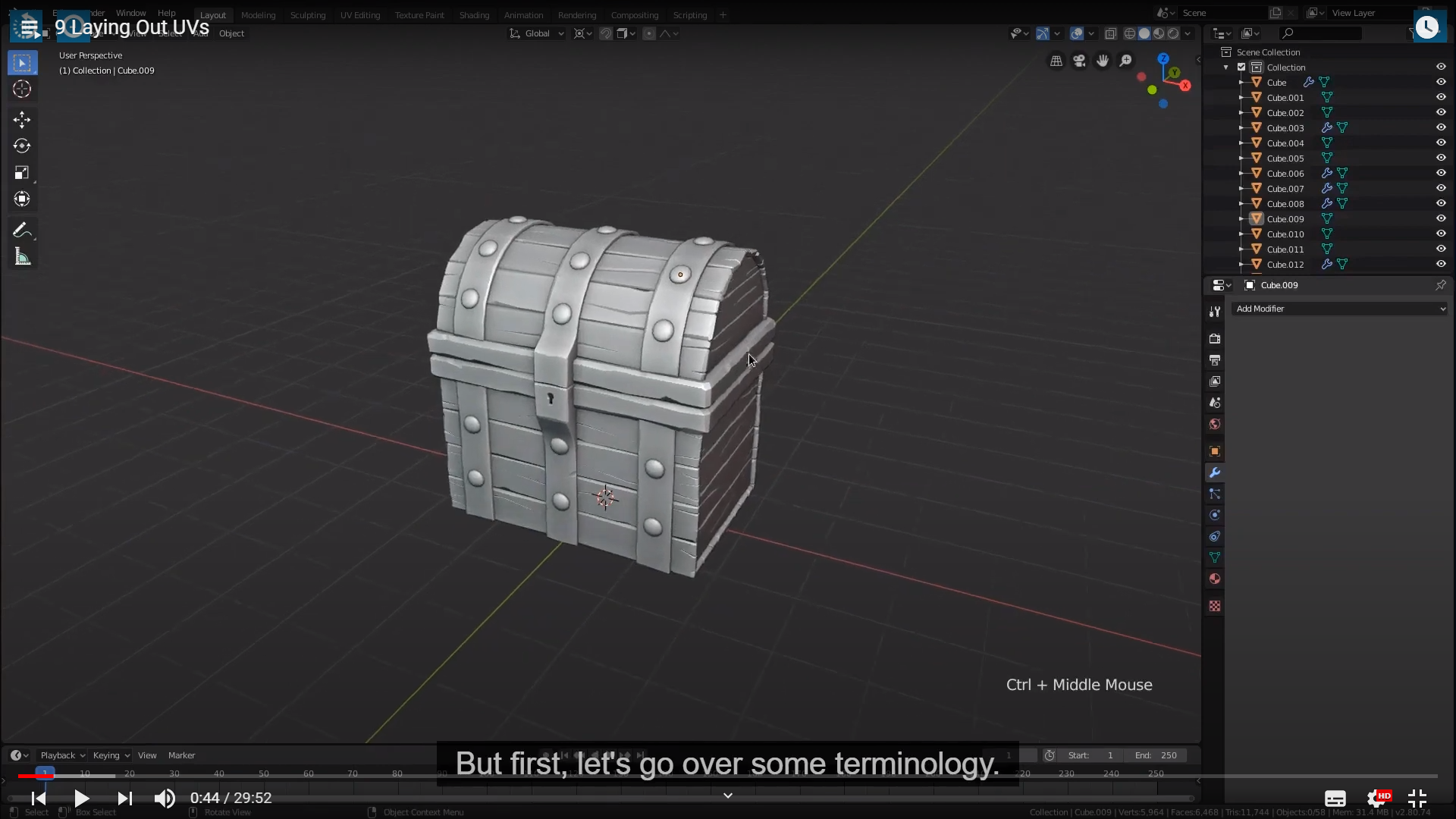Open the Global transform orientation dropdown
1456x819 pixels.
click(537, 33)
